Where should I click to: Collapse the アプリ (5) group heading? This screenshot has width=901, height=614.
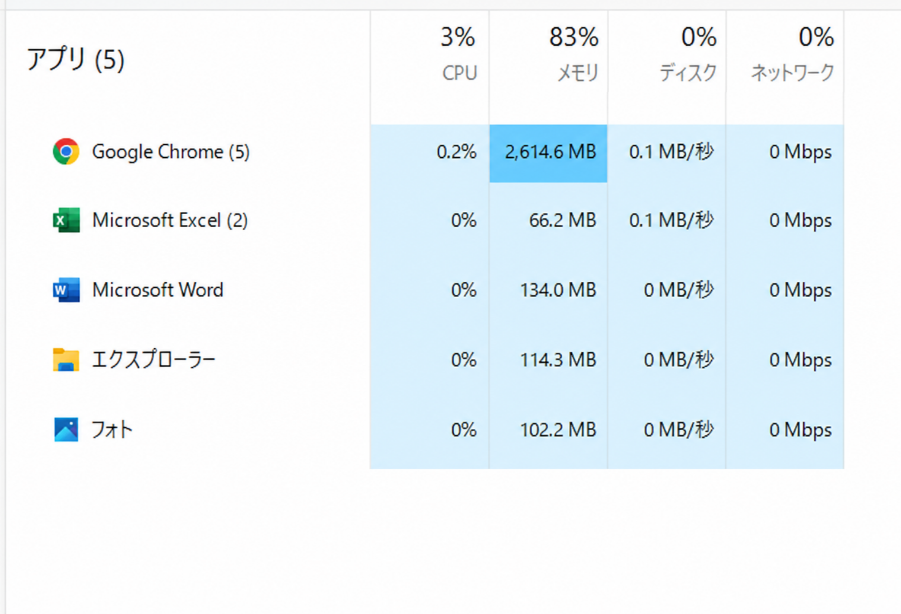tap(76, 60)
